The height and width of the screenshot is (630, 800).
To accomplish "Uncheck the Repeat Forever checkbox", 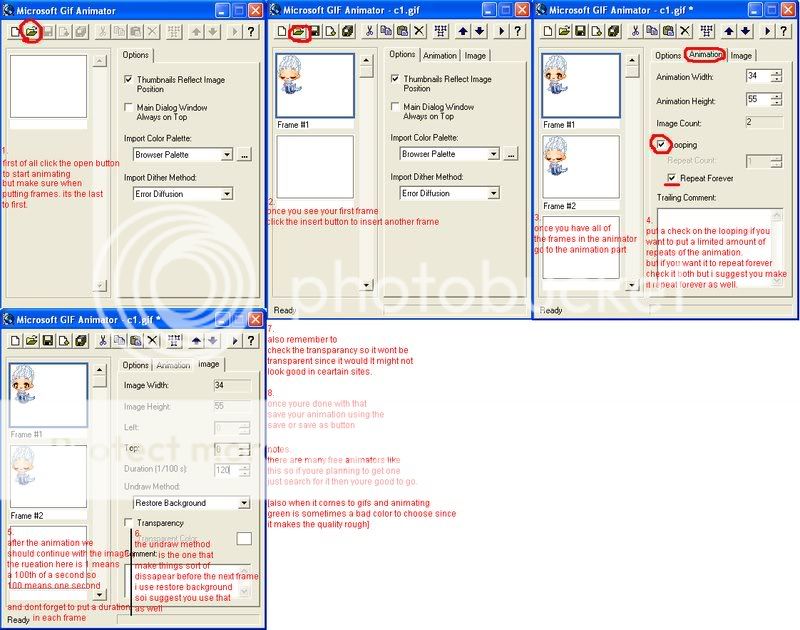I will (672, 178).
